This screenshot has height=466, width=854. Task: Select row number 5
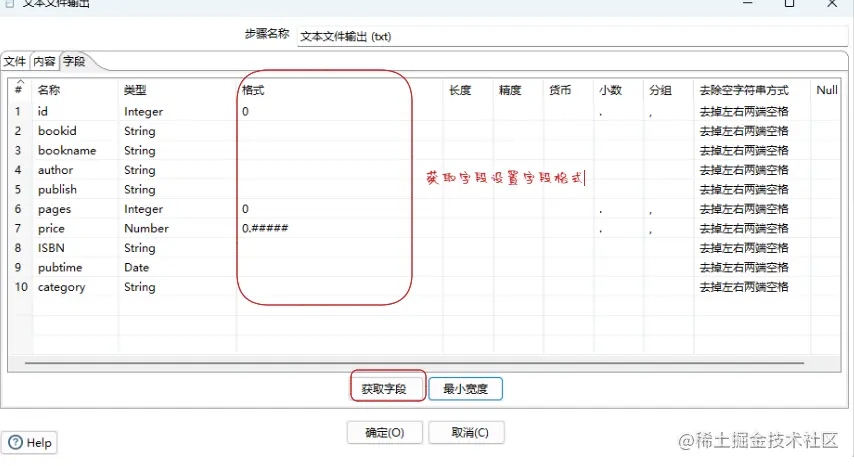pos(18,190)
